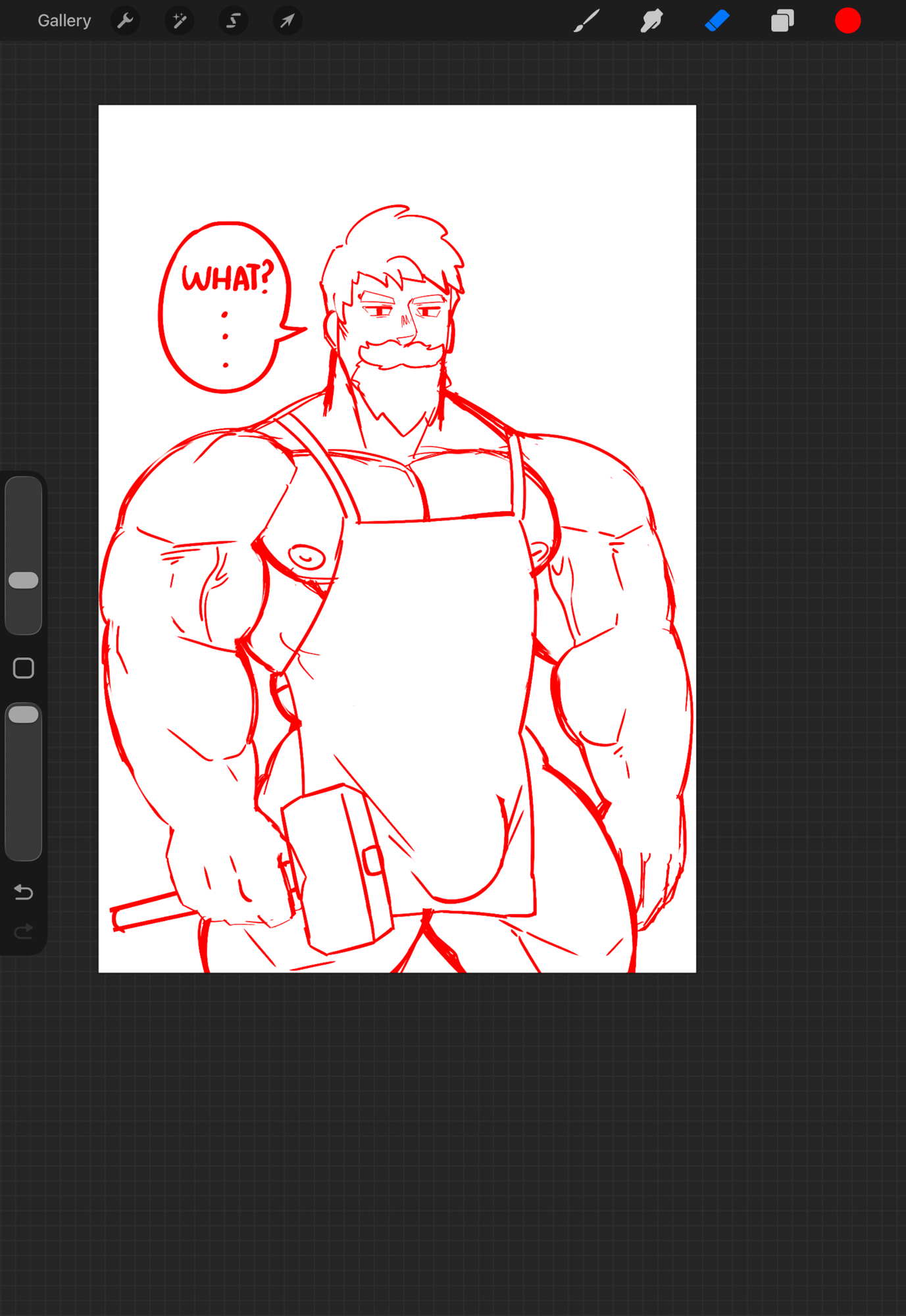Tap the redo arrow in the sidebar
906x1316 pixels.
point(24,931)
